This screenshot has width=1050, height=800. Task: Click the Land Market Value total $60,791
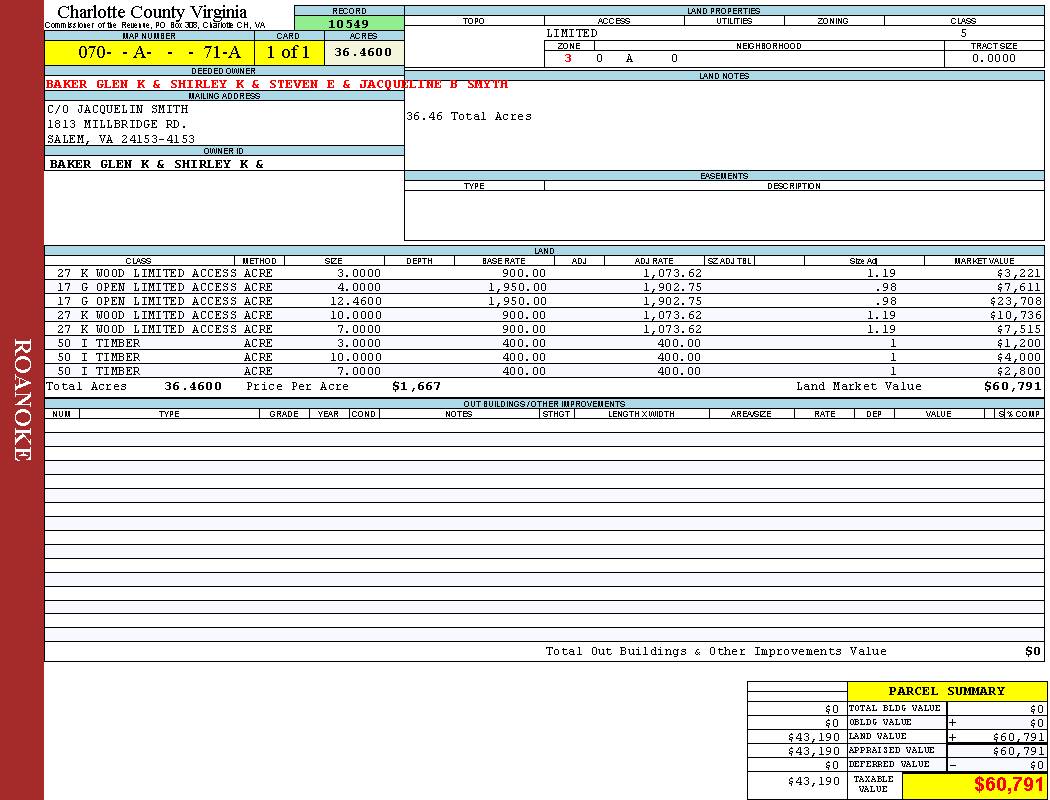tap(1012, 386)
